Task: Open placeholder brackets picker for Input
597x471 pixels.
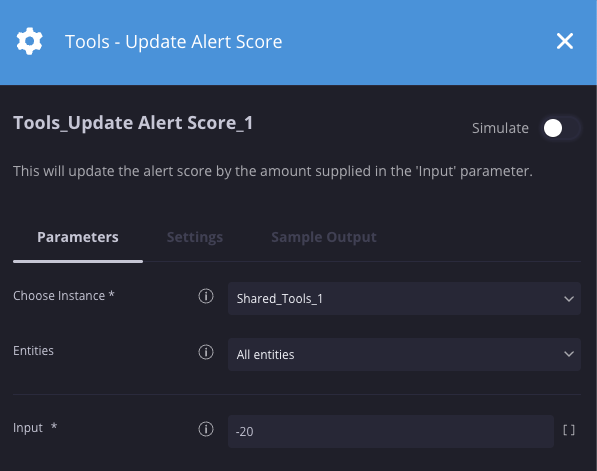Action: point(569,430)
